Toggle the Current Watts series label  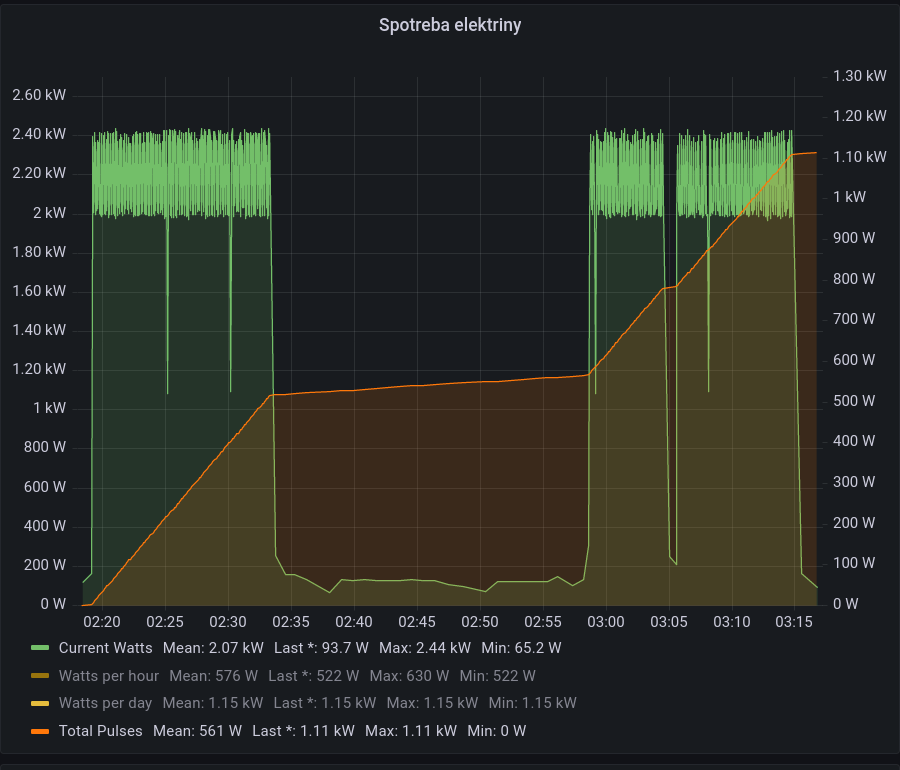point(106,648)
